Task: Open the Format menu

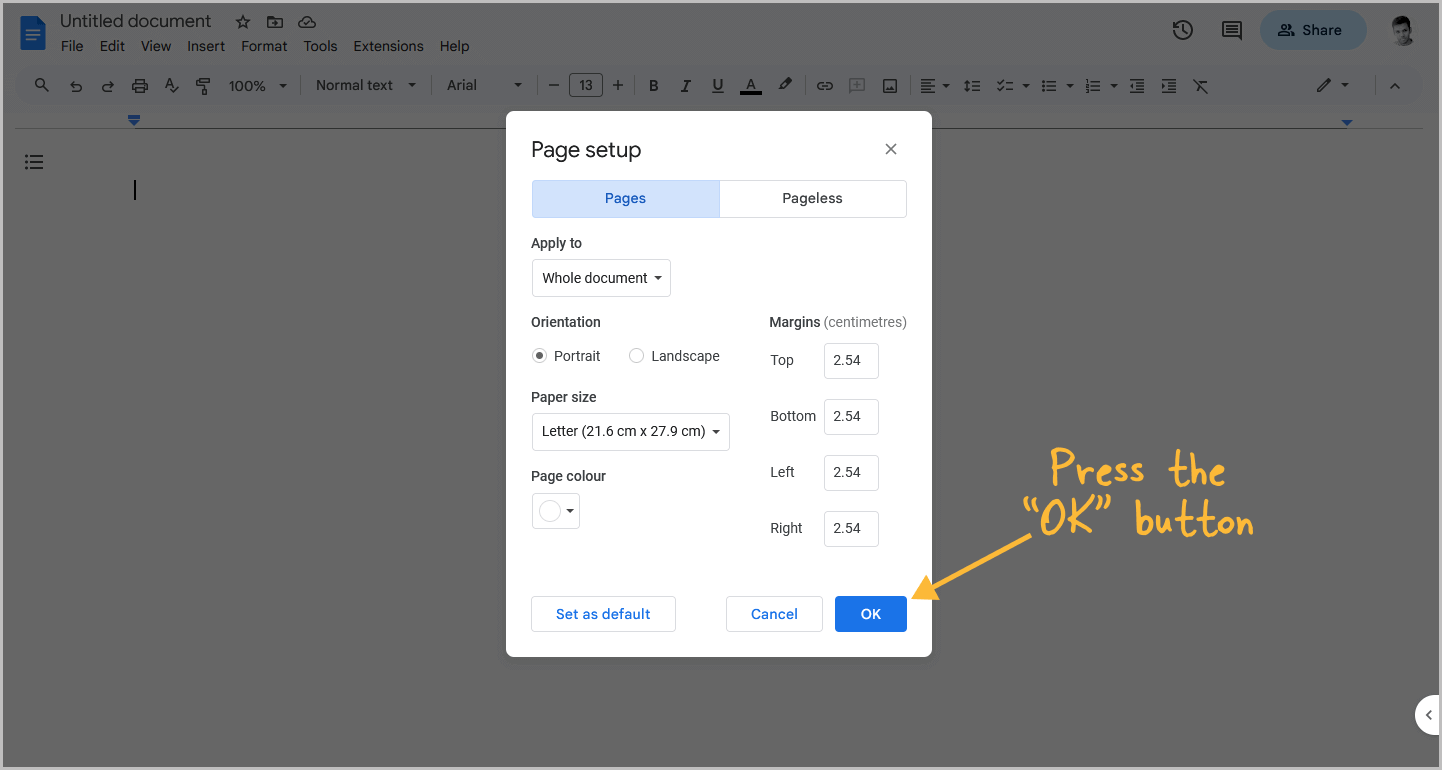Action: coord(263,46)
